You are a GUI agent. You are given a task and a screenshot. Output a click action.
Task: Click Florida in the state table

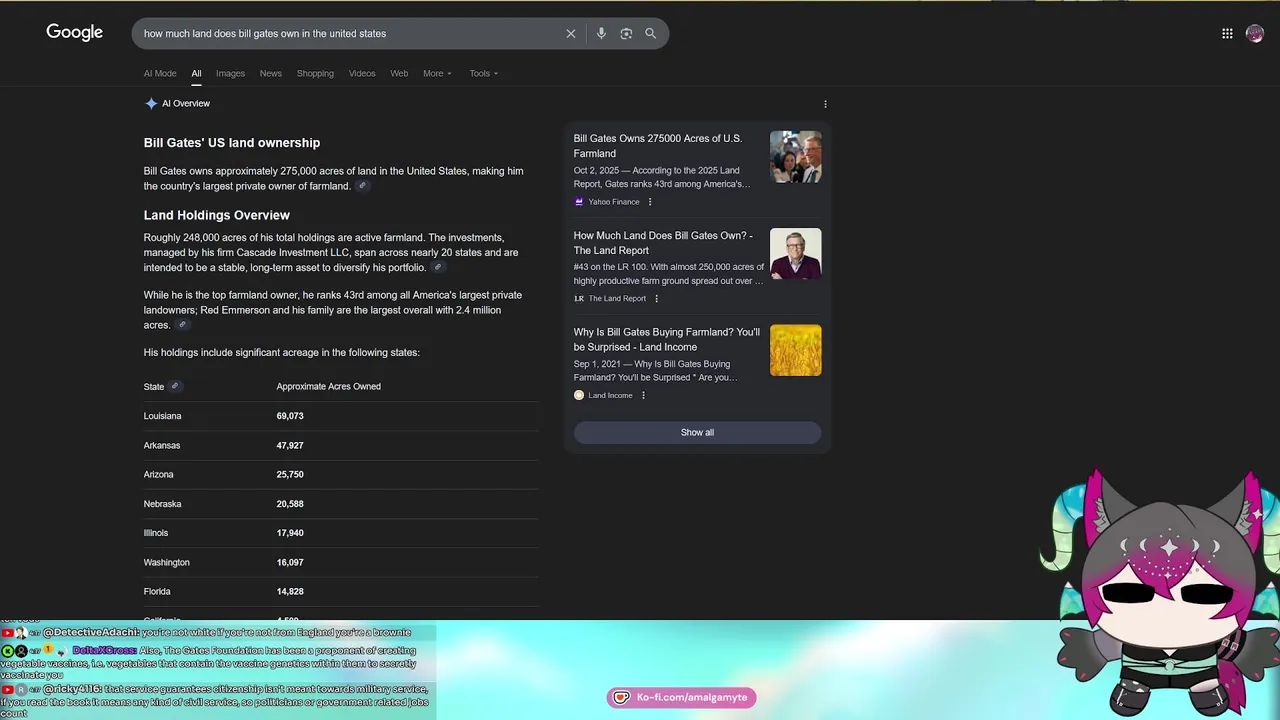pyautogui.click(x=157, y=591)
